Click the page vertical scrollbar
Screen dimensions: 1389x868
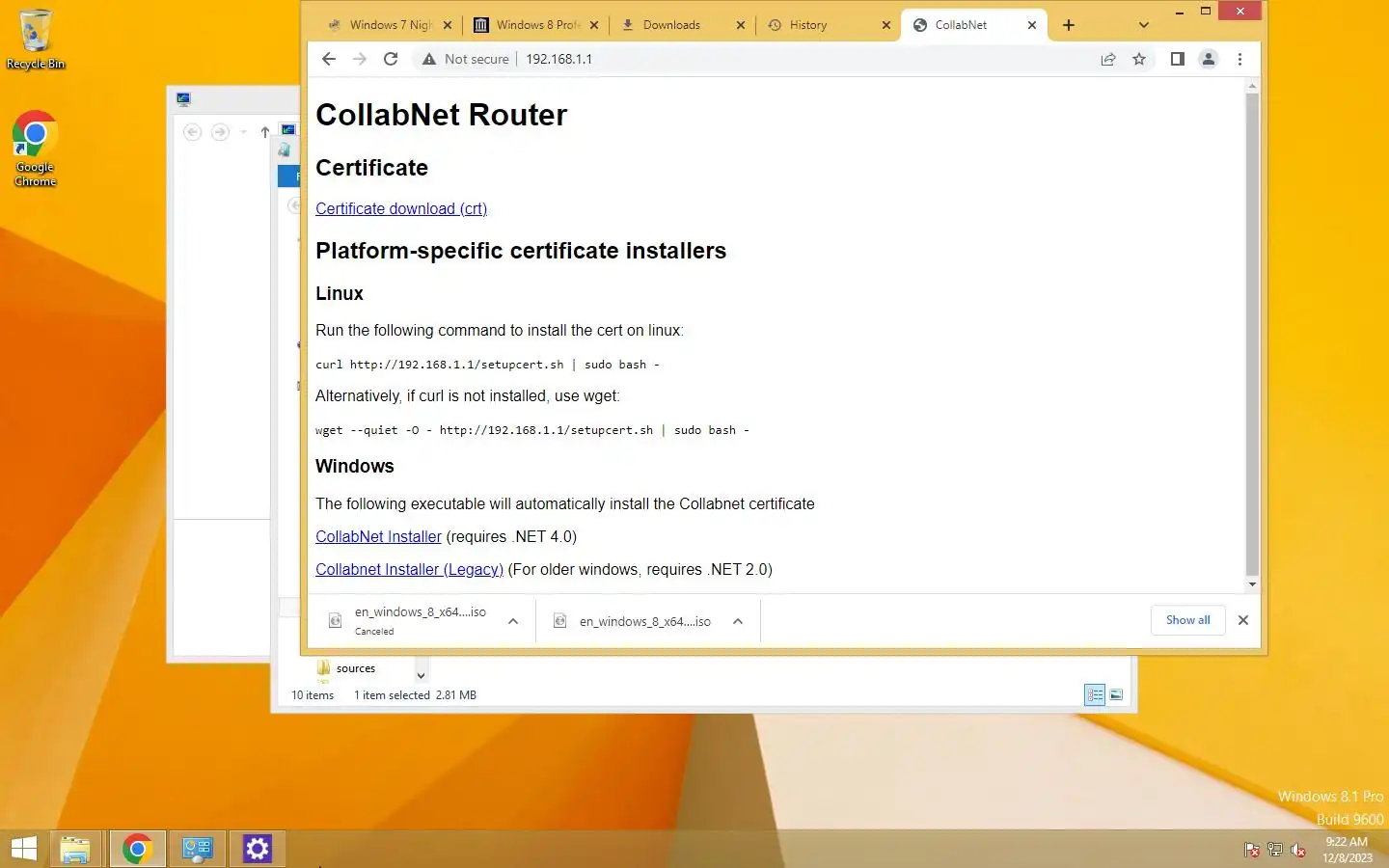point(1252,333)
